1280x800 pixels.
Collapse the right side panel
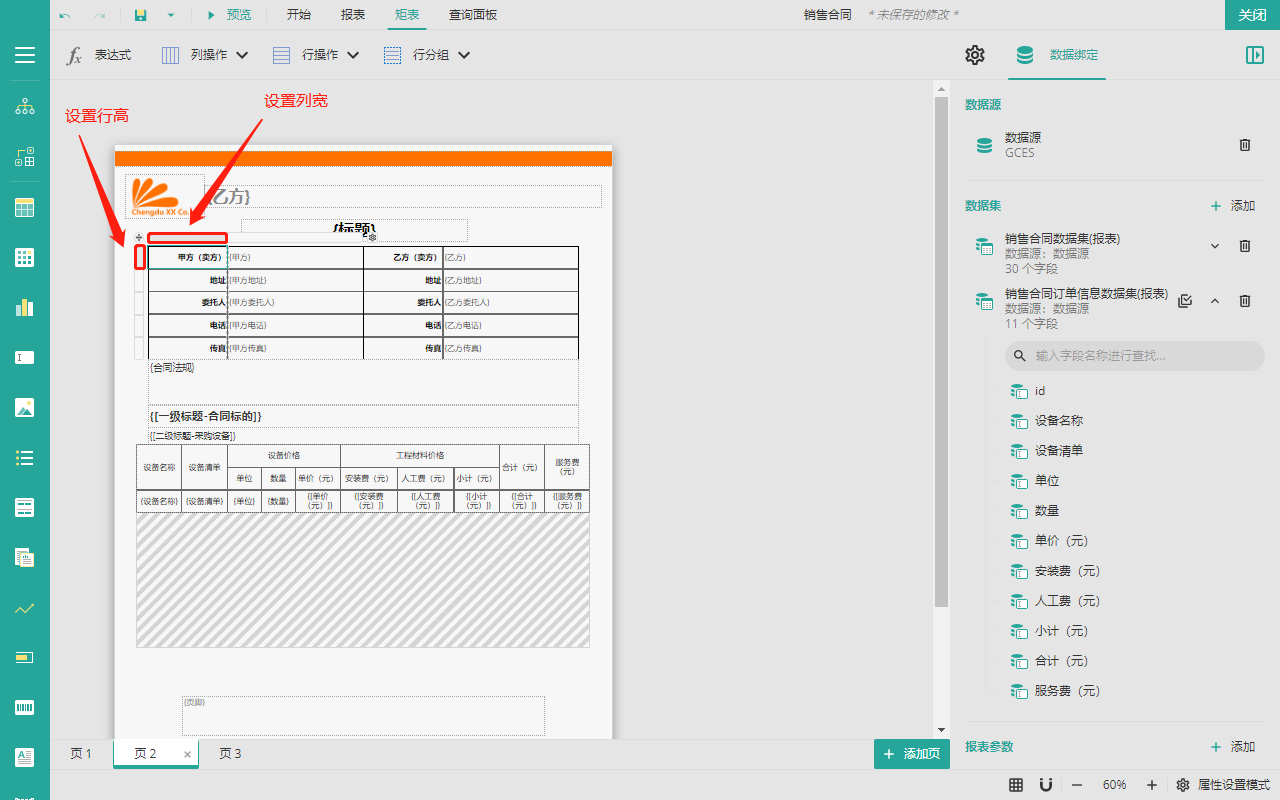tap(1255, 55)
